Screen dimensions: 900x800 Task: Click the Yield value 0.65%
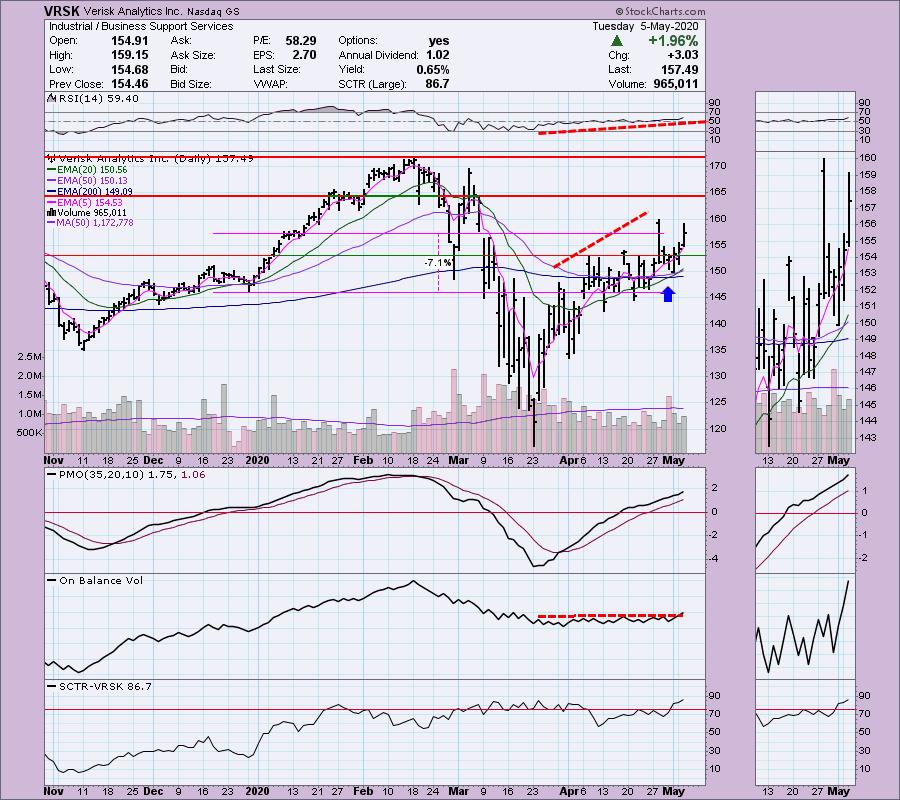pos(433,69)
